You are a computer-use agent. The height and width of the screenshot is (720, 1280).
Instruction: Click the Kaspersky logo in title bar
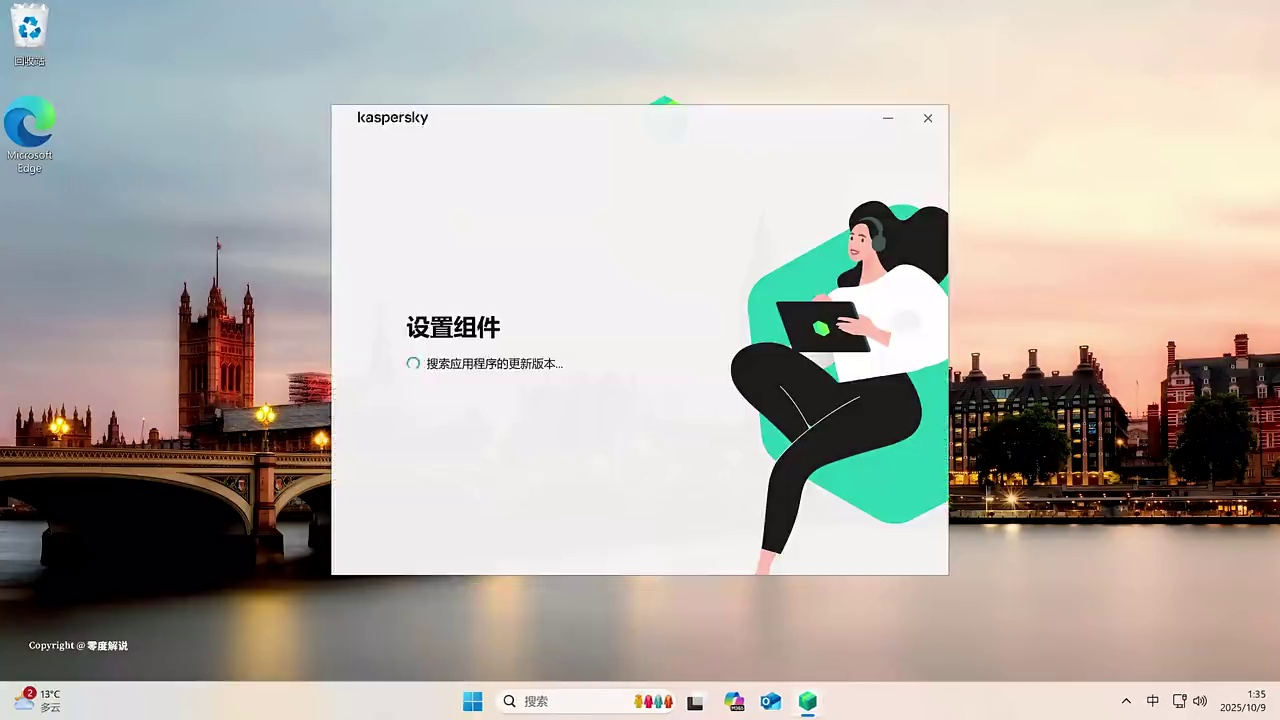[x=393, y=118]
